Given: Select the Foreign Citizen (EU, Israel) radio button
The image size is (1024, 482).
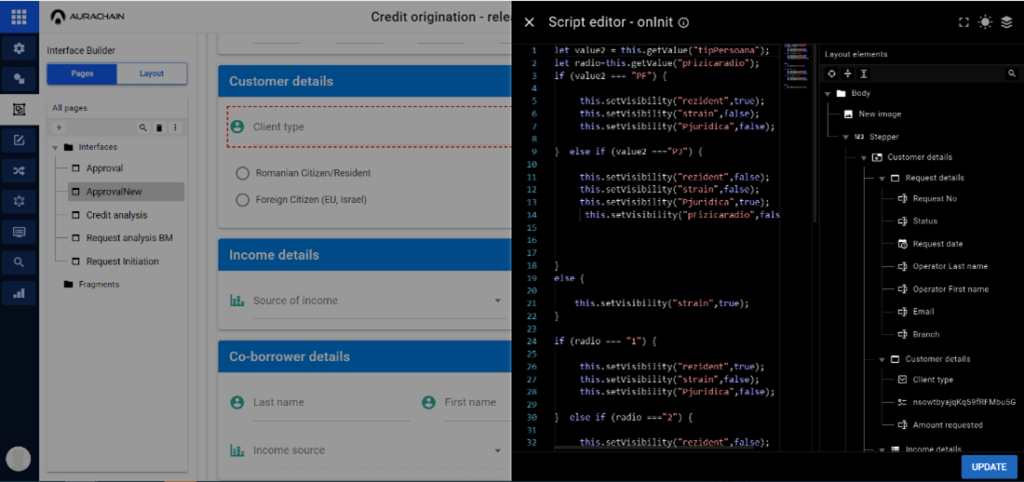Looking at the screenshot, I should (241, 200).
